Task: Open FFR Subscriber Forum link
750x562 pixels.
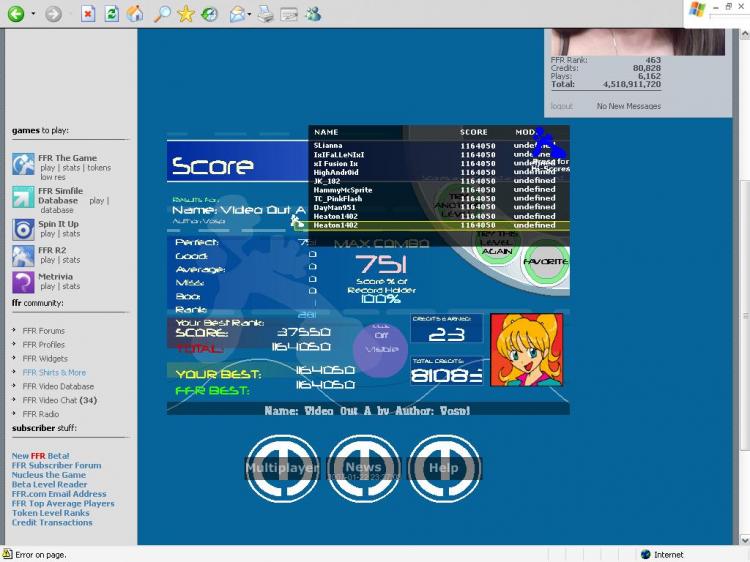Action: [56, 465]
